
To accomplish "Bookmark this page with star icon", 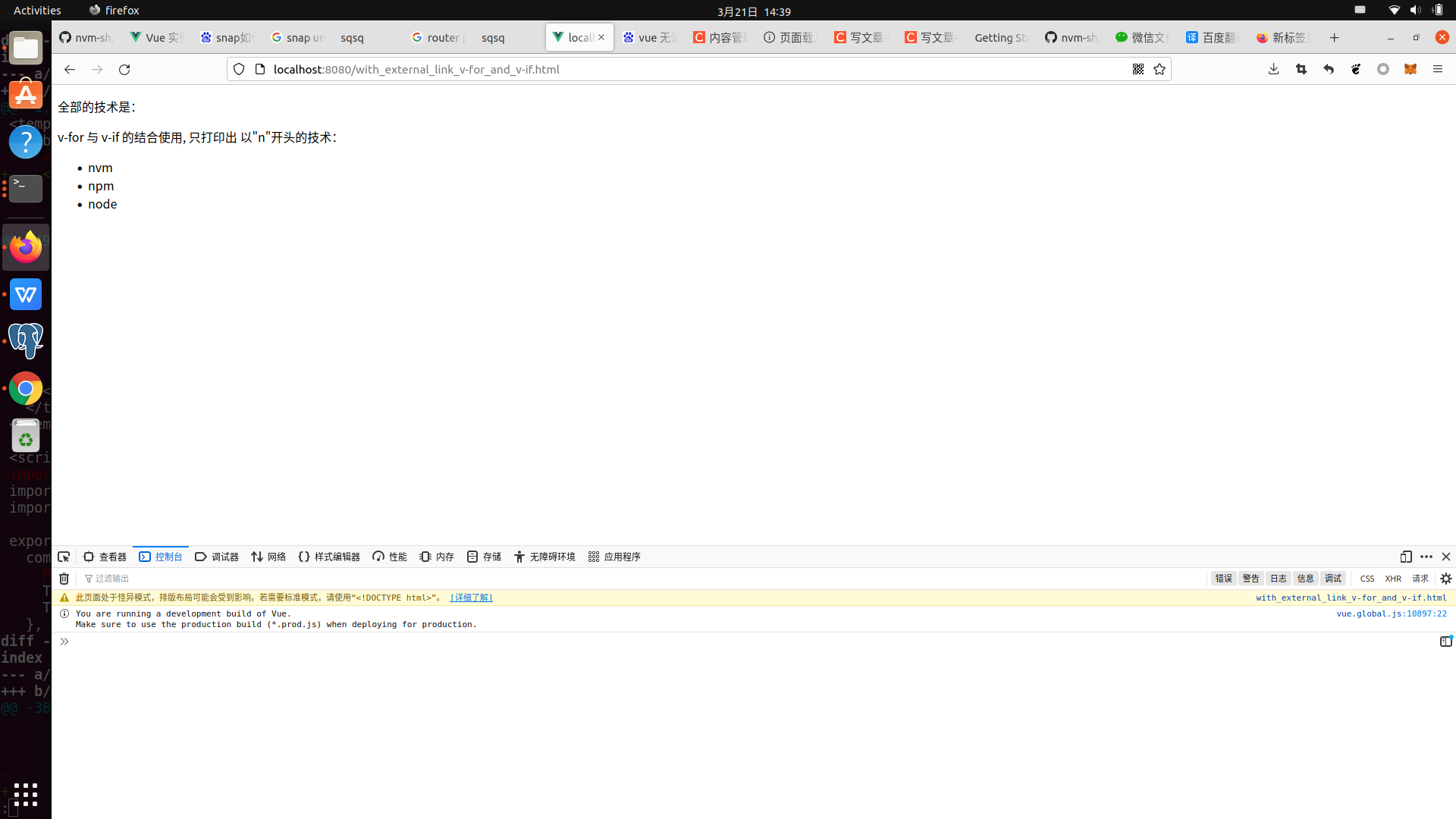I will [1159, 69].
